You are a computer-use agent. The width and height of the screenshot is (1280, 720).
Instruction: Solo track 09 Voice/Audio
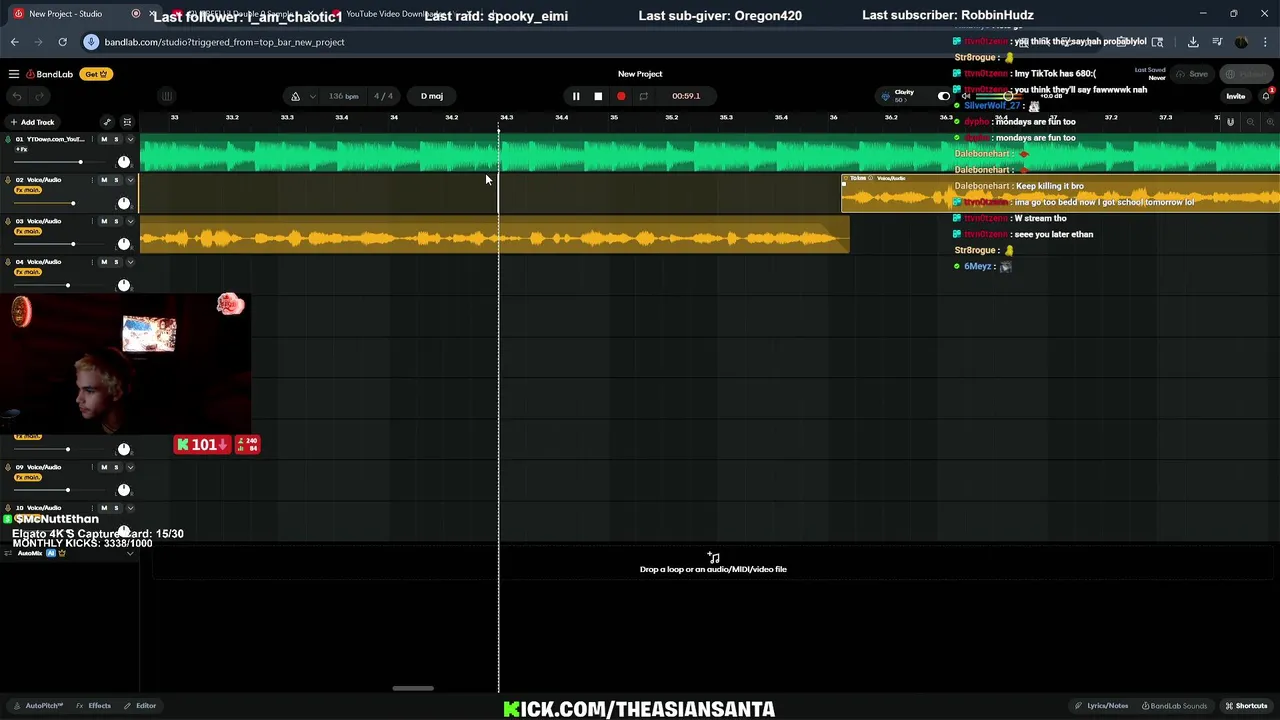pyautogui.click(x=116, y=467)
